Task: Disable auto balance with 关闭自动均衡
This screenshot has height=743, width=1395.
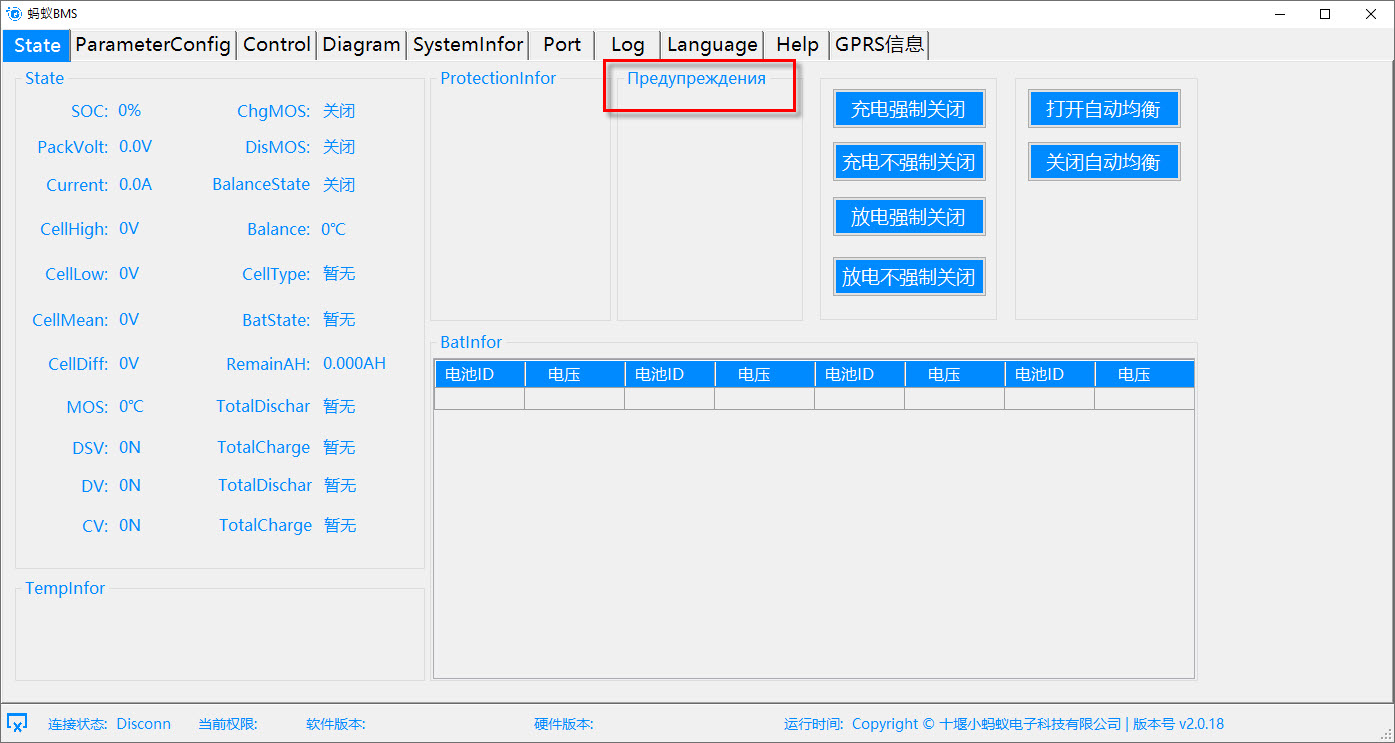Action: (x=1103, y=162)
